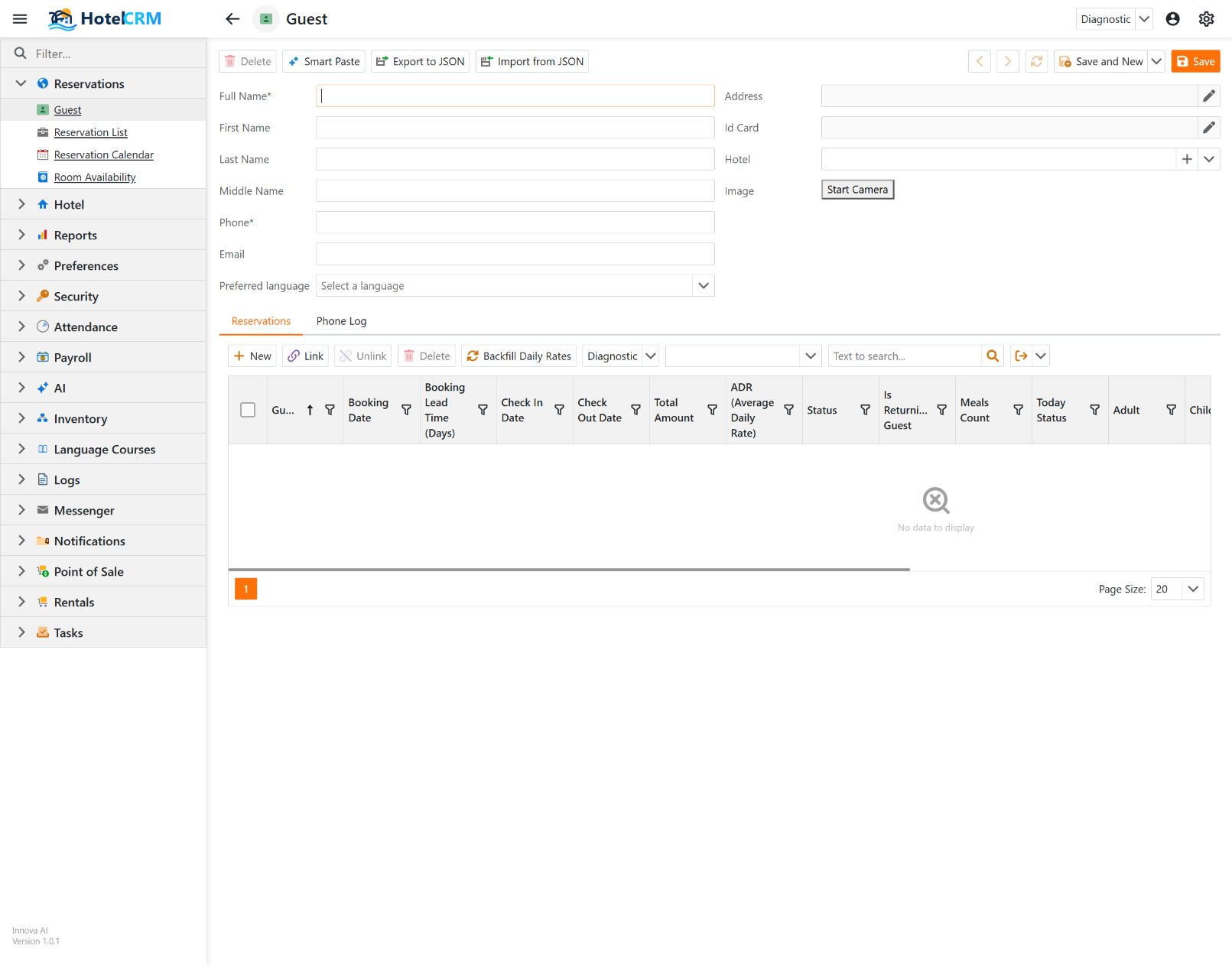Click the Save button
The image size is (1232, 965).
1195,61
